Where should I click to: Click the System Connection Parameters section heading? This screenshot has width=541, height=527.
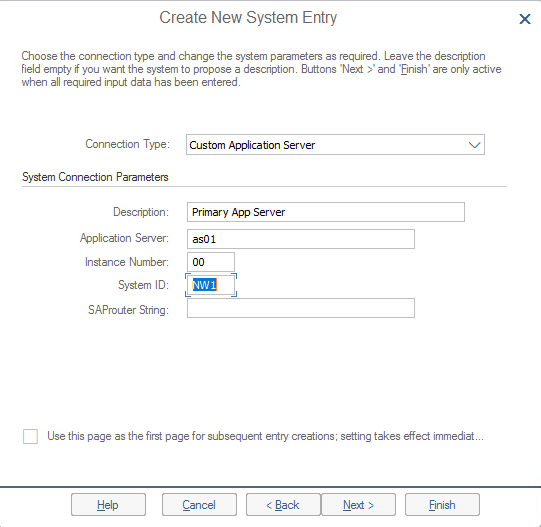pyautogui.click(x=95, y=177)
